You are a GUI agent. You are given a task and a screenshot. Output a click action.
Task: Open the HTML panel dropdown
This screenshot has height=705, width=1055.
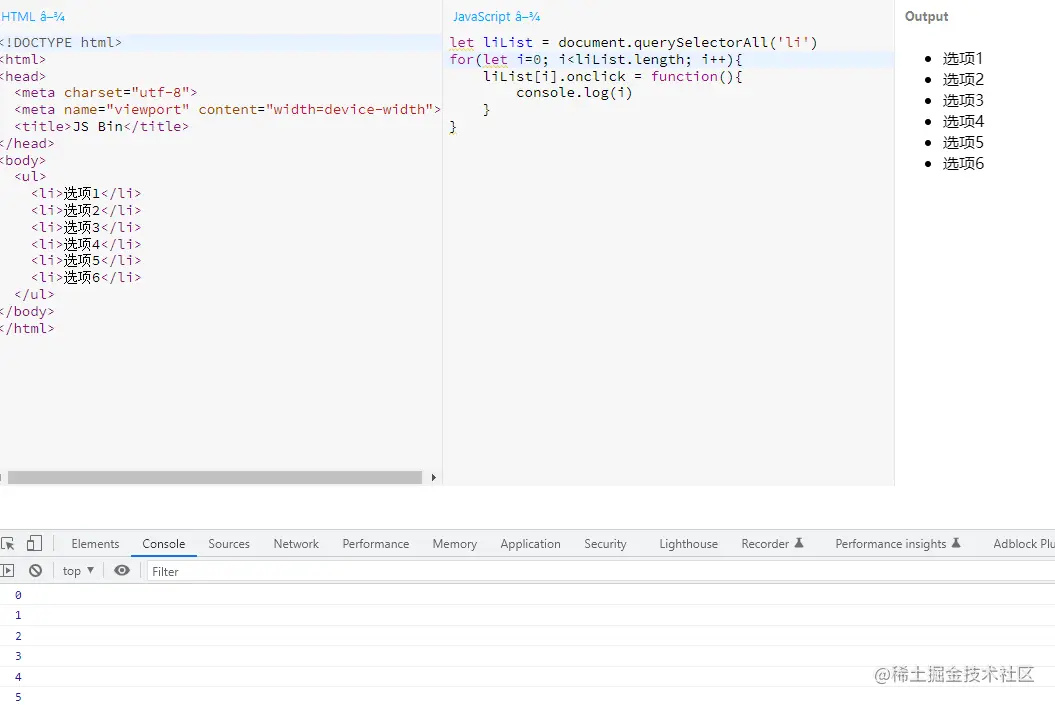pos(32,17)
